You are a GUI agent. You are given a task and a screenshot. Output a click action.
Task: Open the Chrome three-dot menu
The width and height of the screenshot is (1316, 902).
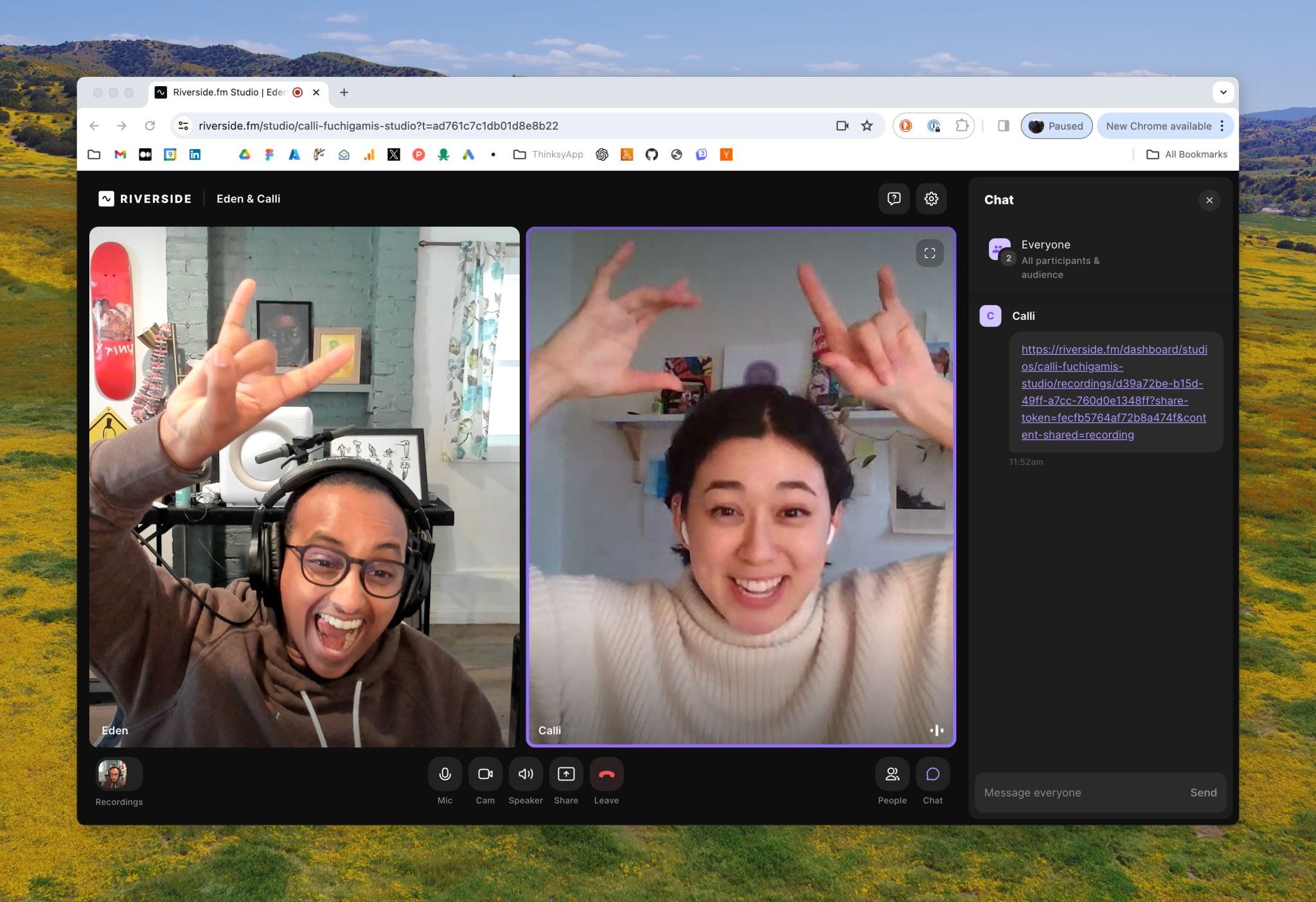pos(1222,126)
